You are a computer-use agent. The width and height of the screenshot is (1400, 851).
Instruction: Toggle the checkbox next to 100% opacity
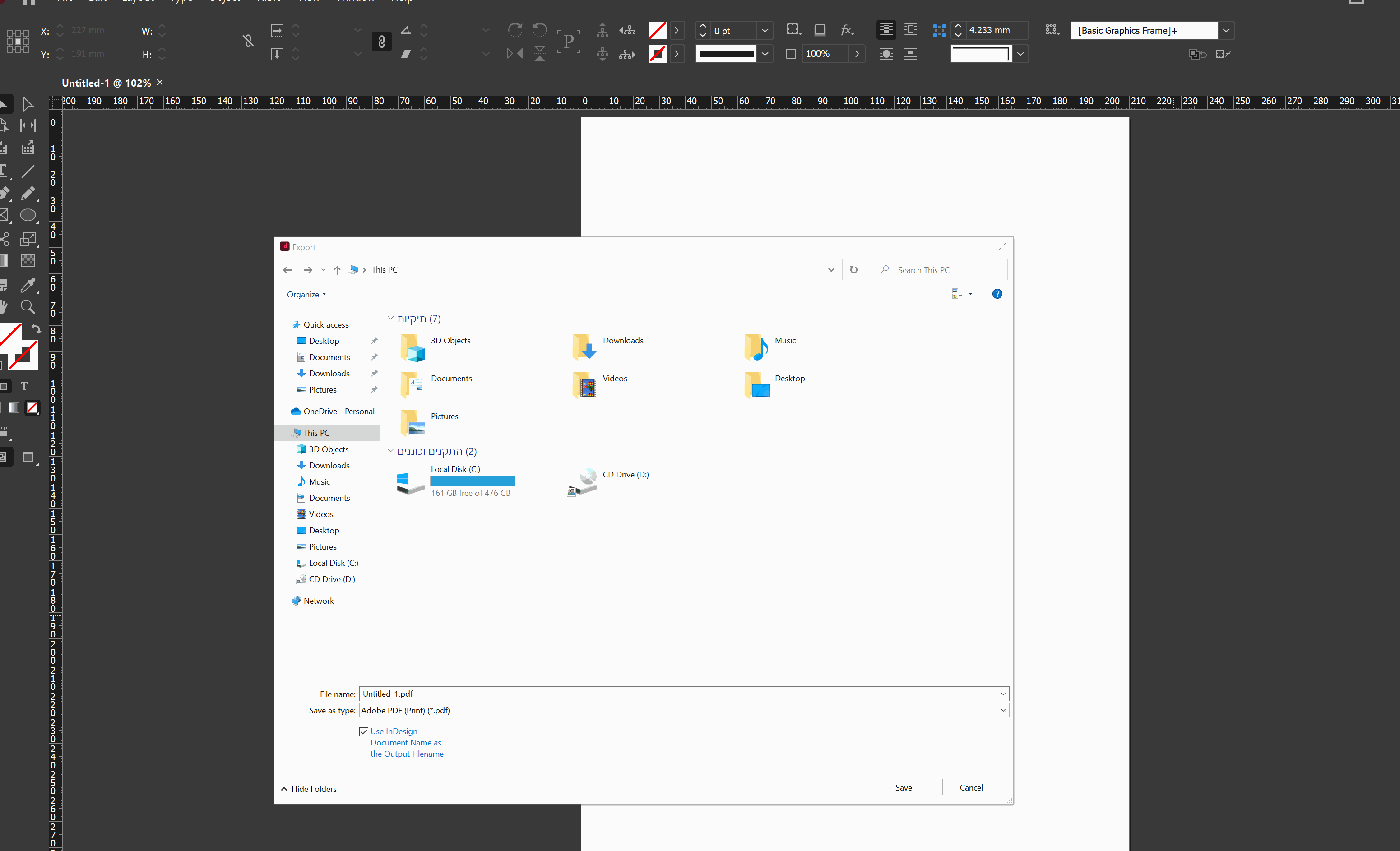click(791, 54)
